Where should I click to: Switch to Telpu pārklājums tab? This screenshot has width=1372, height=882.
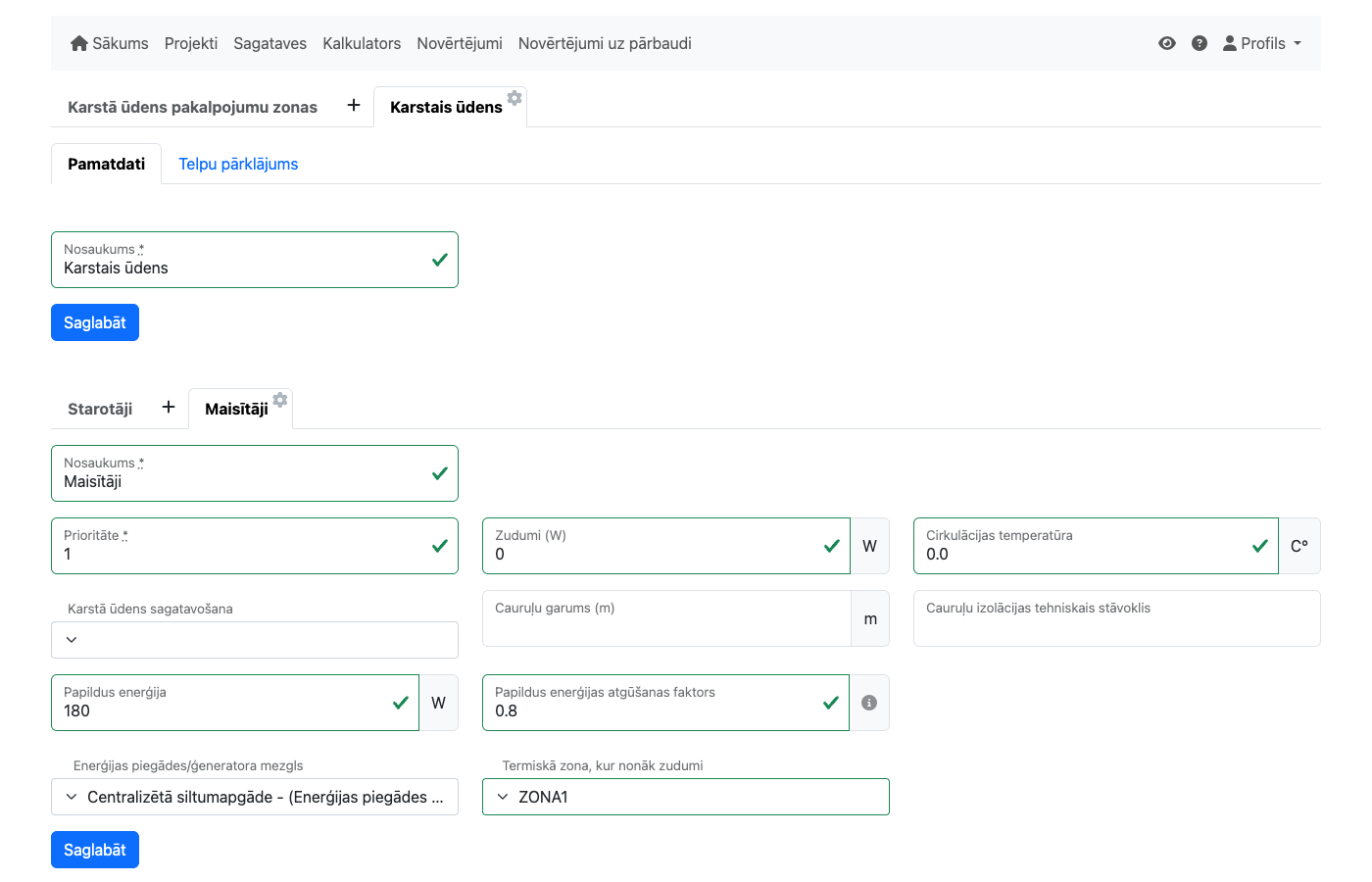click(238, 164)
